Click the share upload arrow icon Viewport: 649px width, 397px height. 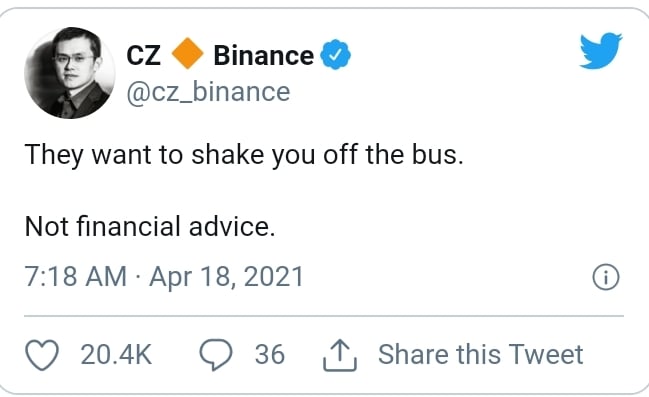(x=340, y=355)
